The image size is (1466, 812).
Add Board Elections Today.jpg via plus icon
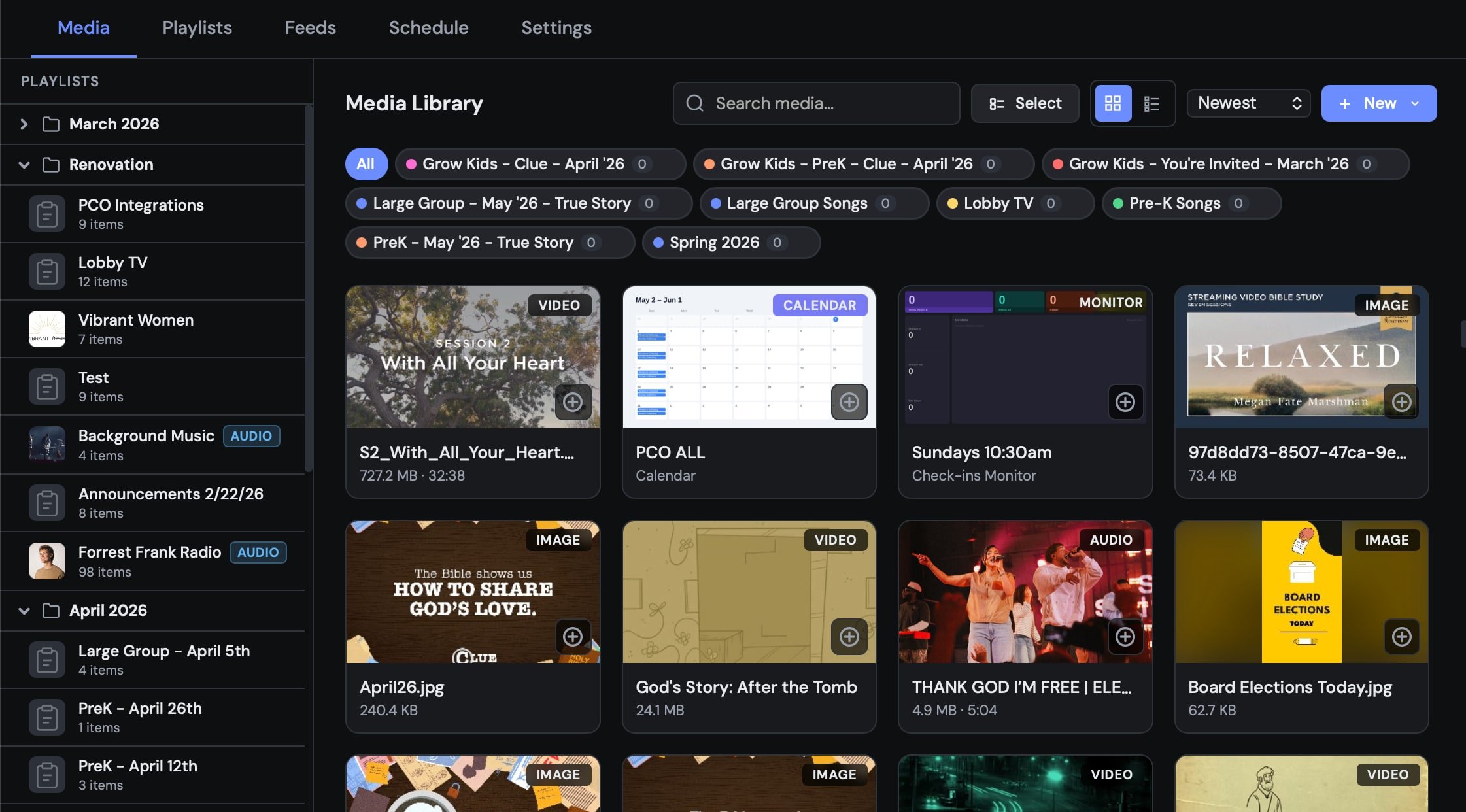pyautogui.click(x=1401, y=637)
